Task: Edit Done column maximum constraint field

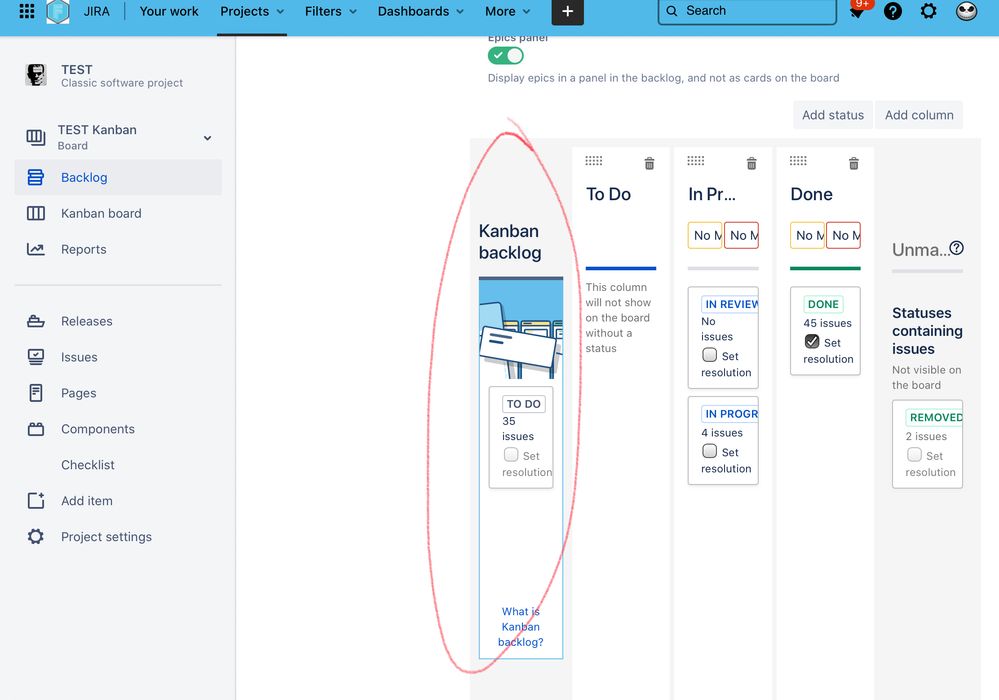Action: pos(844,235)
